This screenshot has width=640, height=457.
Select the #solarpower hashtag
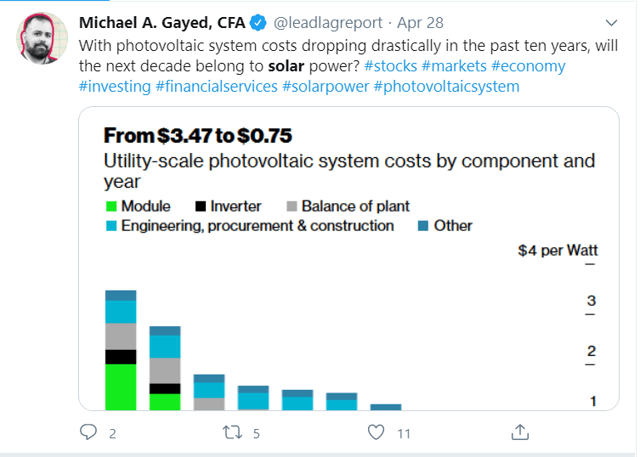pyautogui.click(x=325, y=87)
